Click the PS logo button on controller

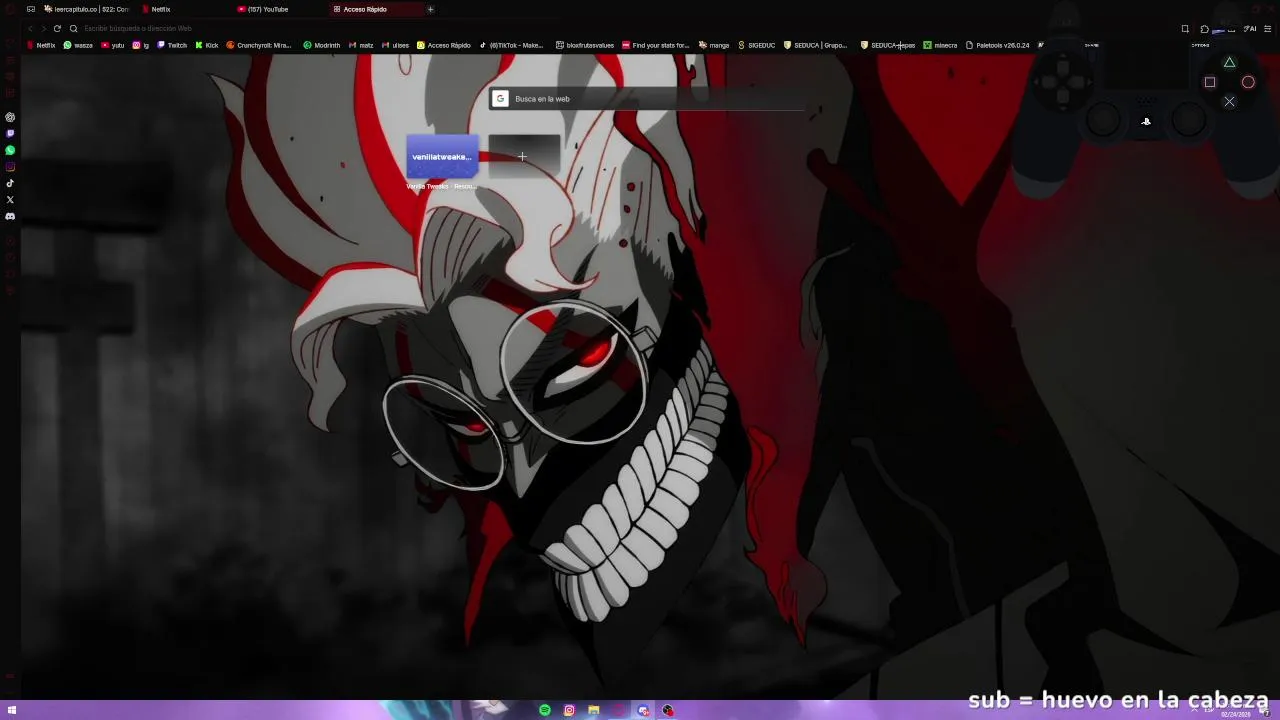[1146, 121]
